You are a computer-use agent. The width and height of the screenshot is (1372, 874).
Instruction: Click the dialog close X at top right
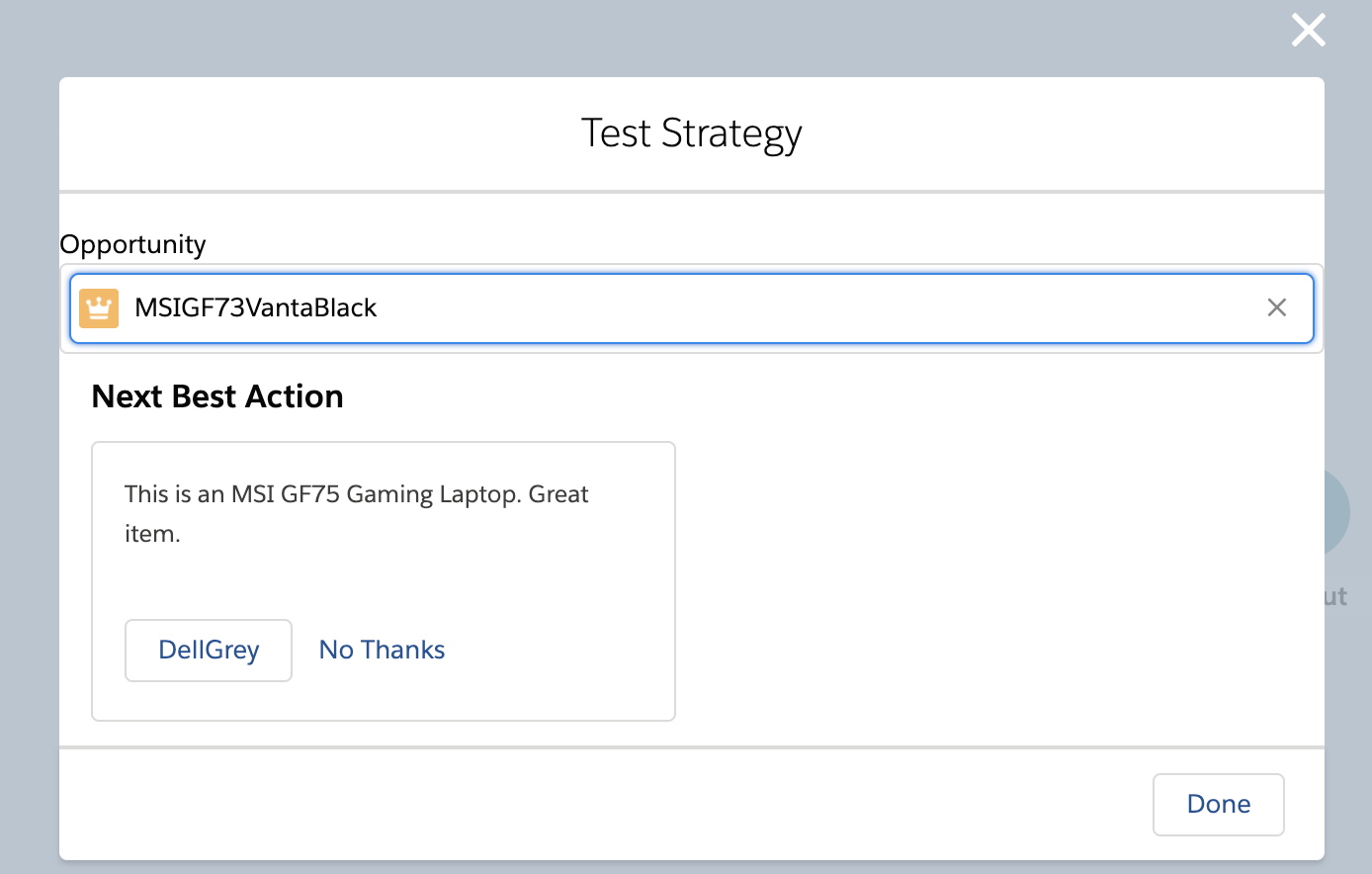point(1307,30)
